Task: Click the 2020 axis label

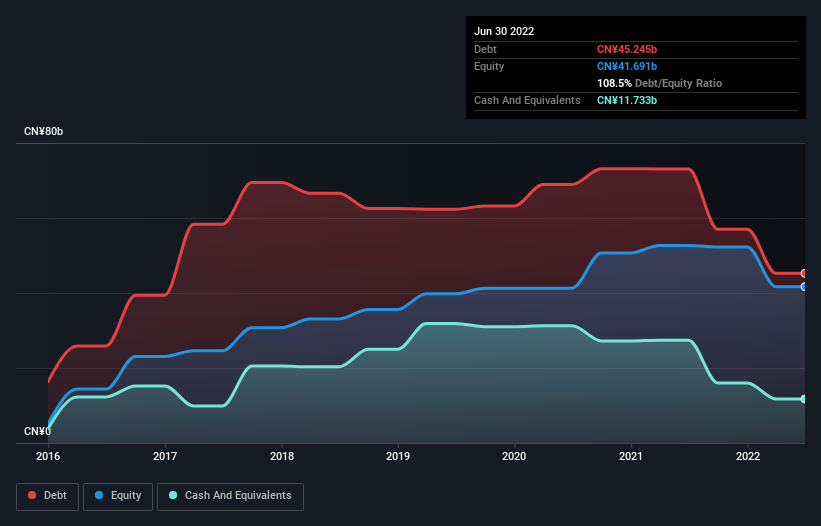Action: click(x=514, y=456)
